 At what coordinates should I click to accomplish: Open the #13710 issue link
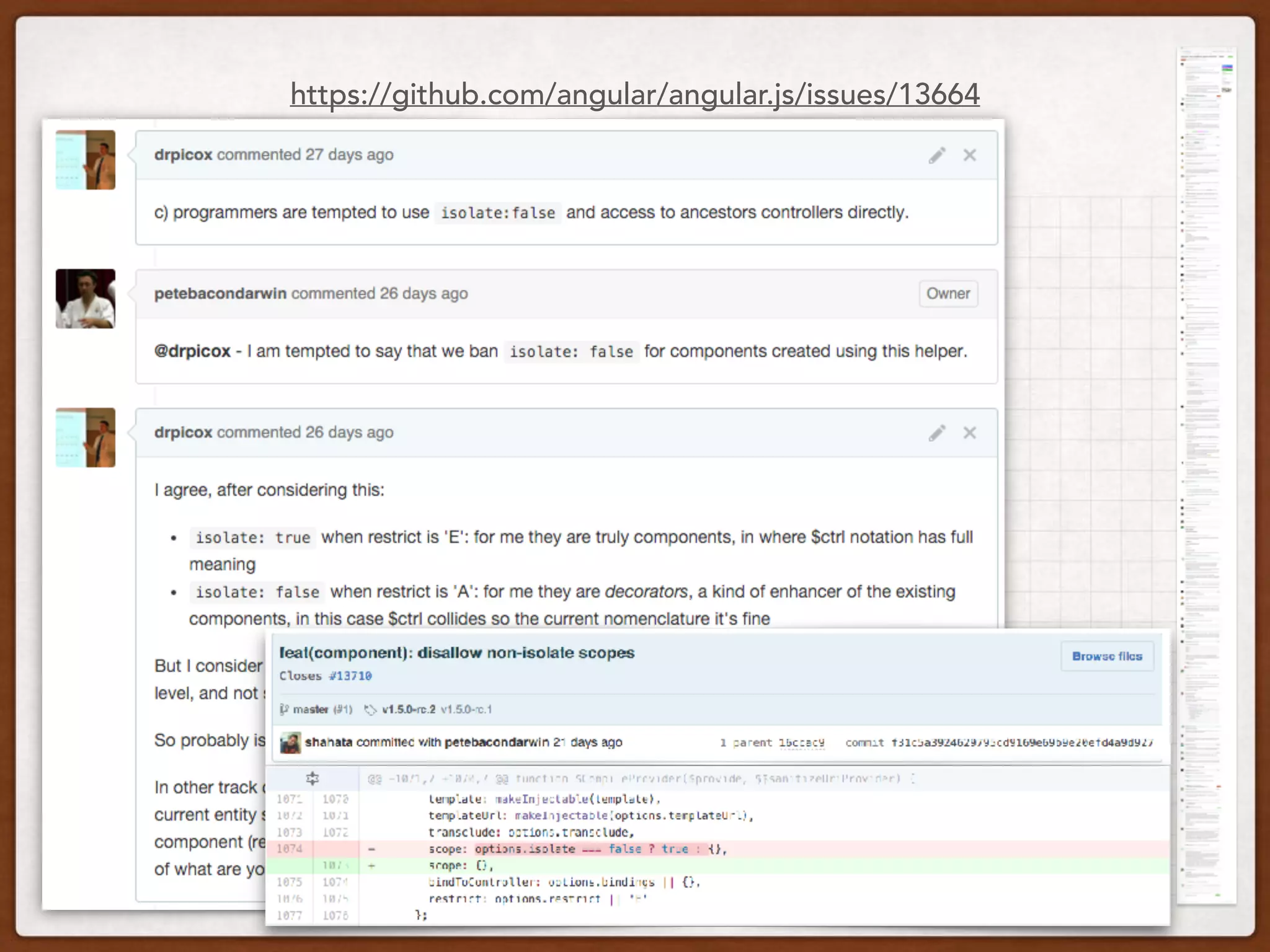350,676
